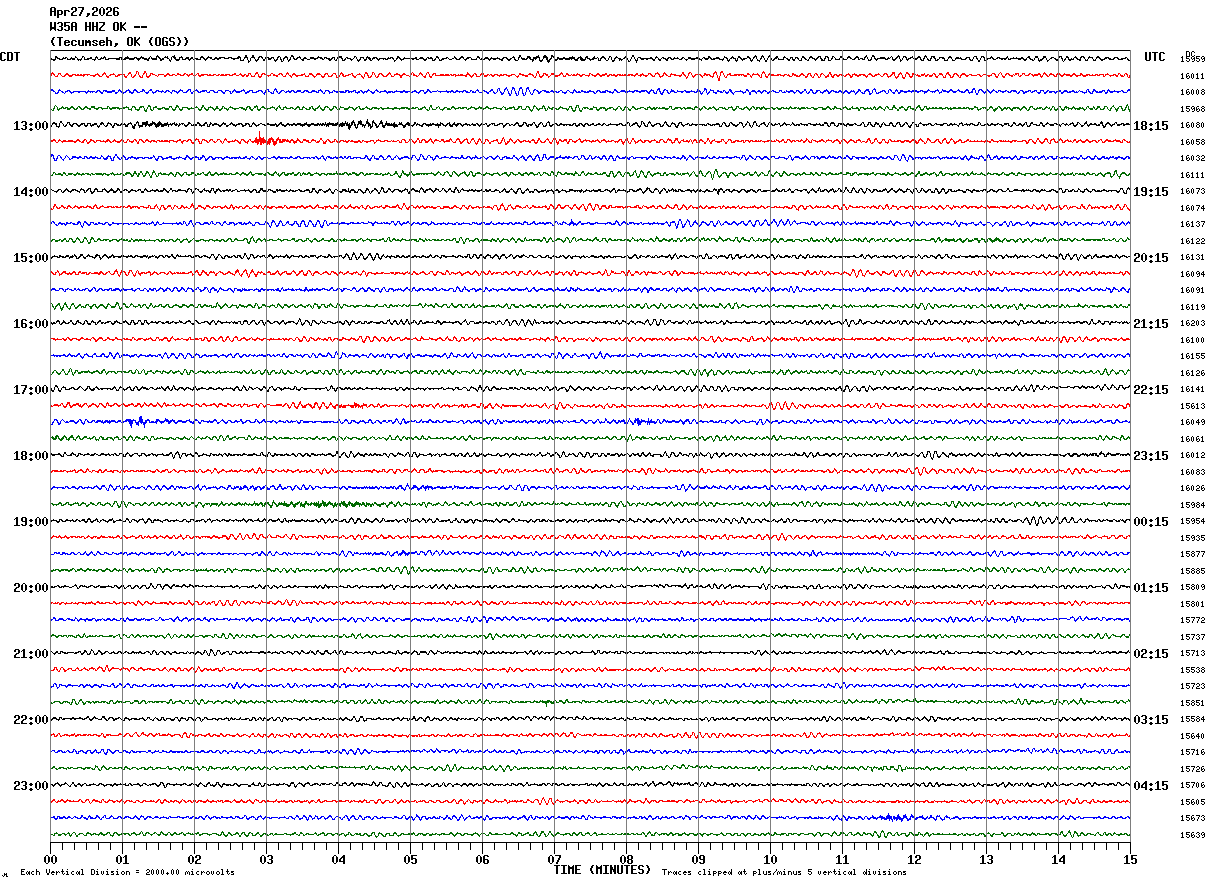Image resolution: width=1210 pixels, height=886 pixels.
Task: Click the "14" tick on bottom minutes axis
Action: point(1058,859)
